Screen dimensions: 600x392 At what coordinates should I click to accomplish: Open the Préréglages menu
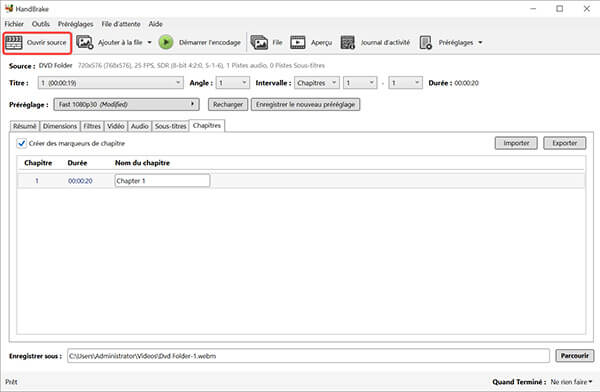point(75,24)
